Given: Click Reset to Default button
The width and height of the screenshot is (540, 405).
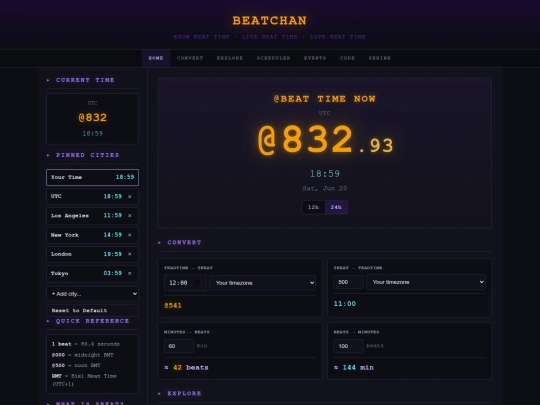Looking at the screenshot, I should pyautogui.click(x=93, y=310).
